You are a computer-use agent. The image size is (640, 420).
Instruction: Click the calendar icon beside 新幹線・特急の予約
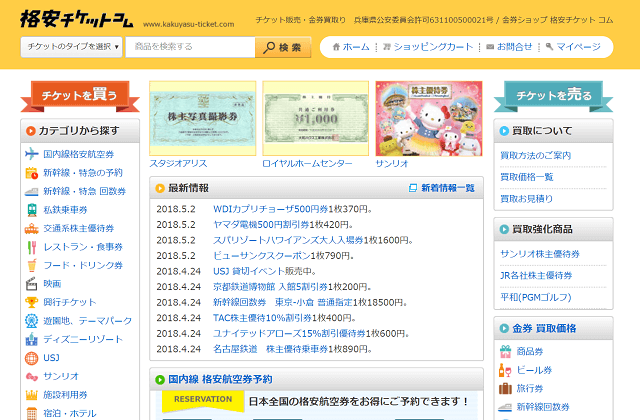tap(31, 173)
